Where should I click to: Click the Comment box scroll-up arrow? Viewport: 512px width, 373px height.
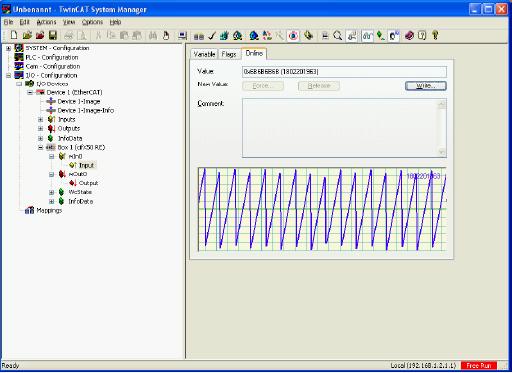[x=442, y=104]
